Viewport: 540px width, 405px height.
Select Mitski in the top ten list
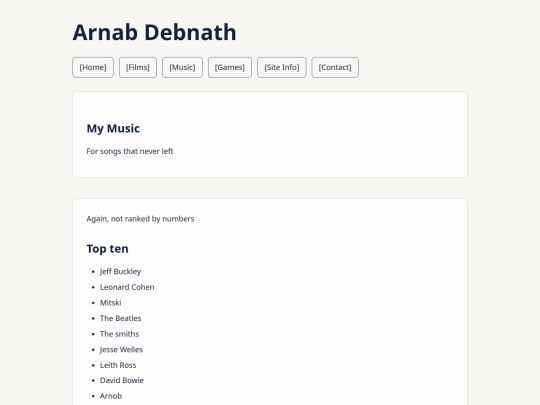click(111, 303)
